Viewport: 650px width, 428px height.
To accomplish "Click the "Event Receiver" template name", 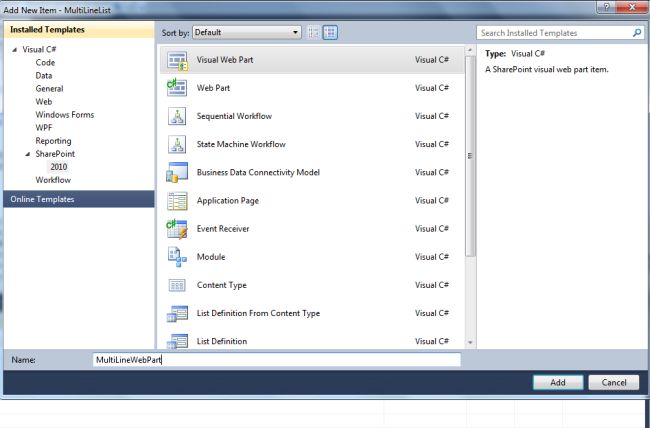I will (223, 229).
